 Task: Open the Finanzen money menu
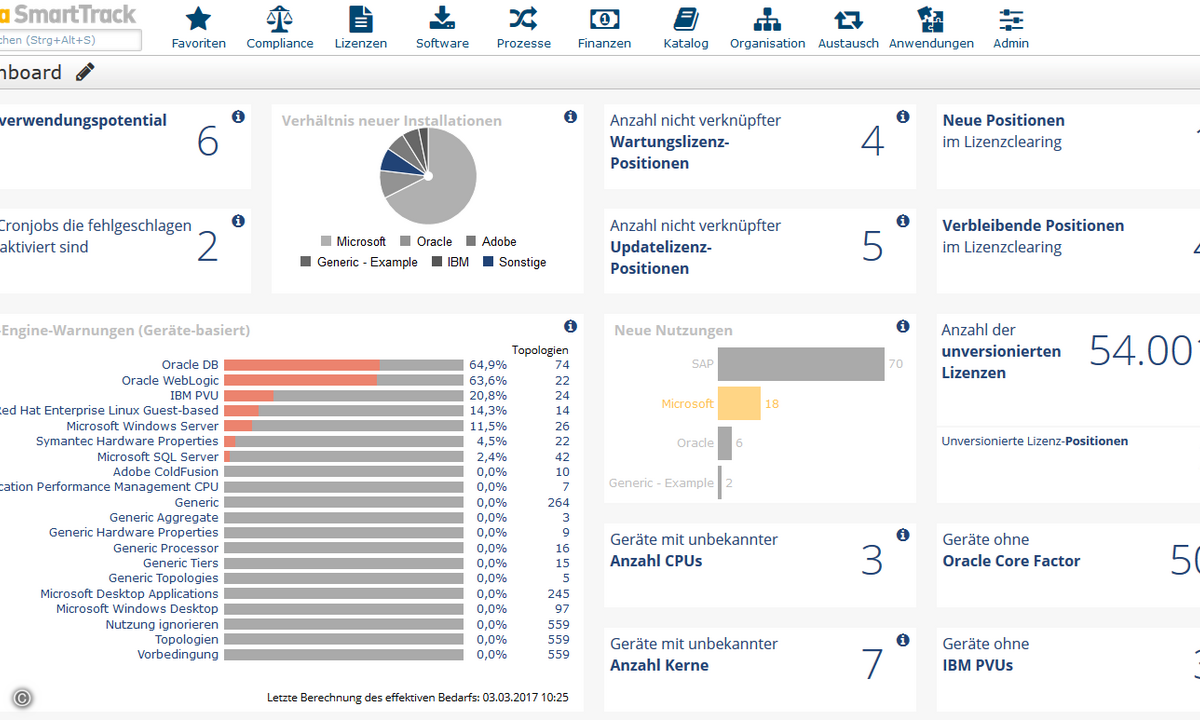coord(605,27)
